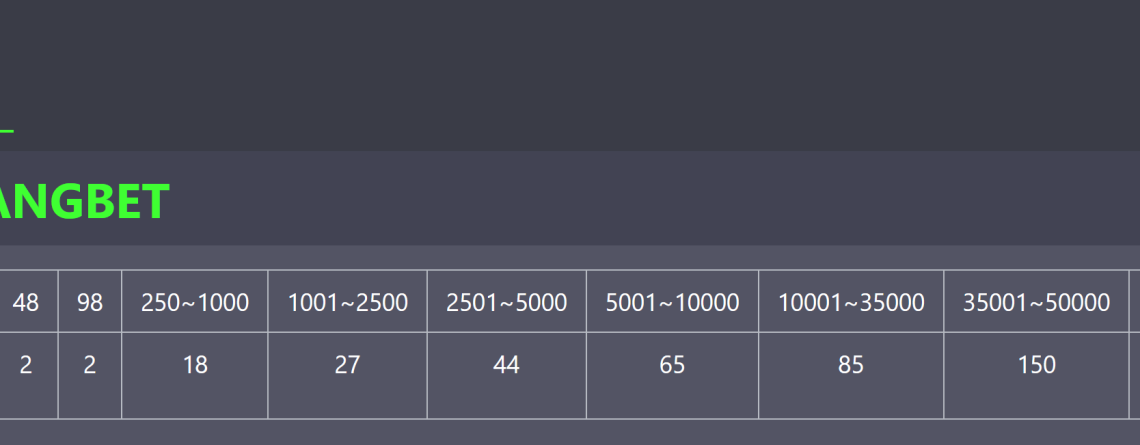Click the dark banner area above the heading
Image resolution: width=1140 pixels, height=445 pixels.
click(x=570, y=76)
